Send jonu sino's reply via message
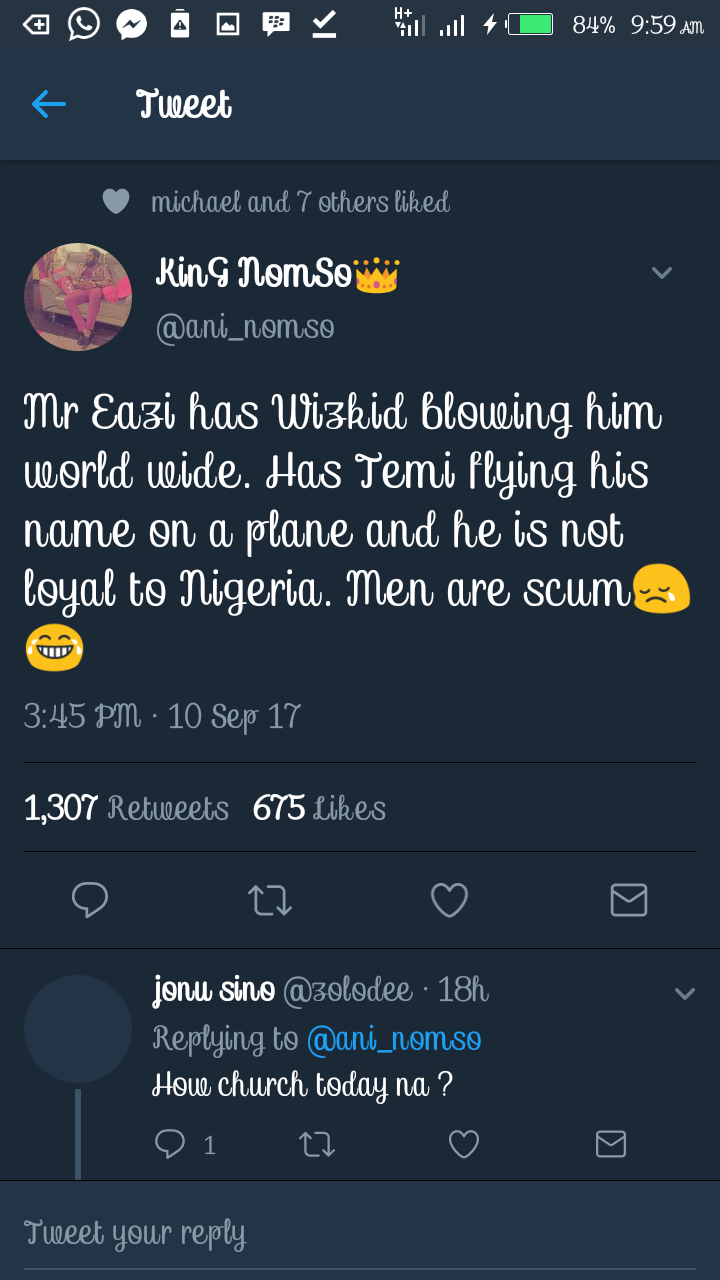 610,1144
